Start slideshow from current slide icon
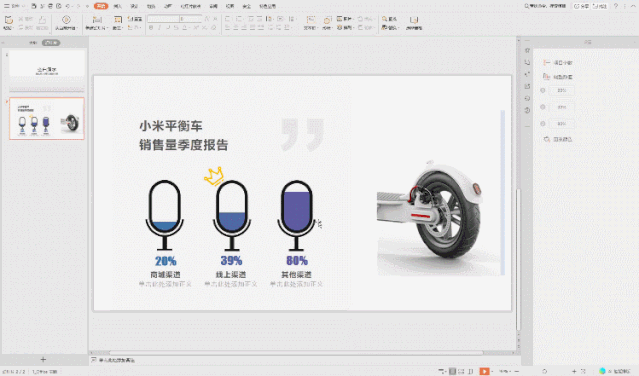639x376 pixels. coord(66,20)
